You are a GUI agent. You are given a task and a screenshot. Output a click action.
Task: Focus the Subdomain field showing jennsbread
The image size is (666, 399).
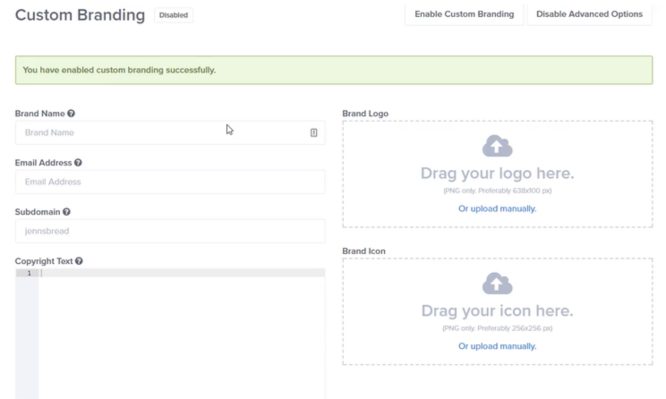tap(170, 231)
